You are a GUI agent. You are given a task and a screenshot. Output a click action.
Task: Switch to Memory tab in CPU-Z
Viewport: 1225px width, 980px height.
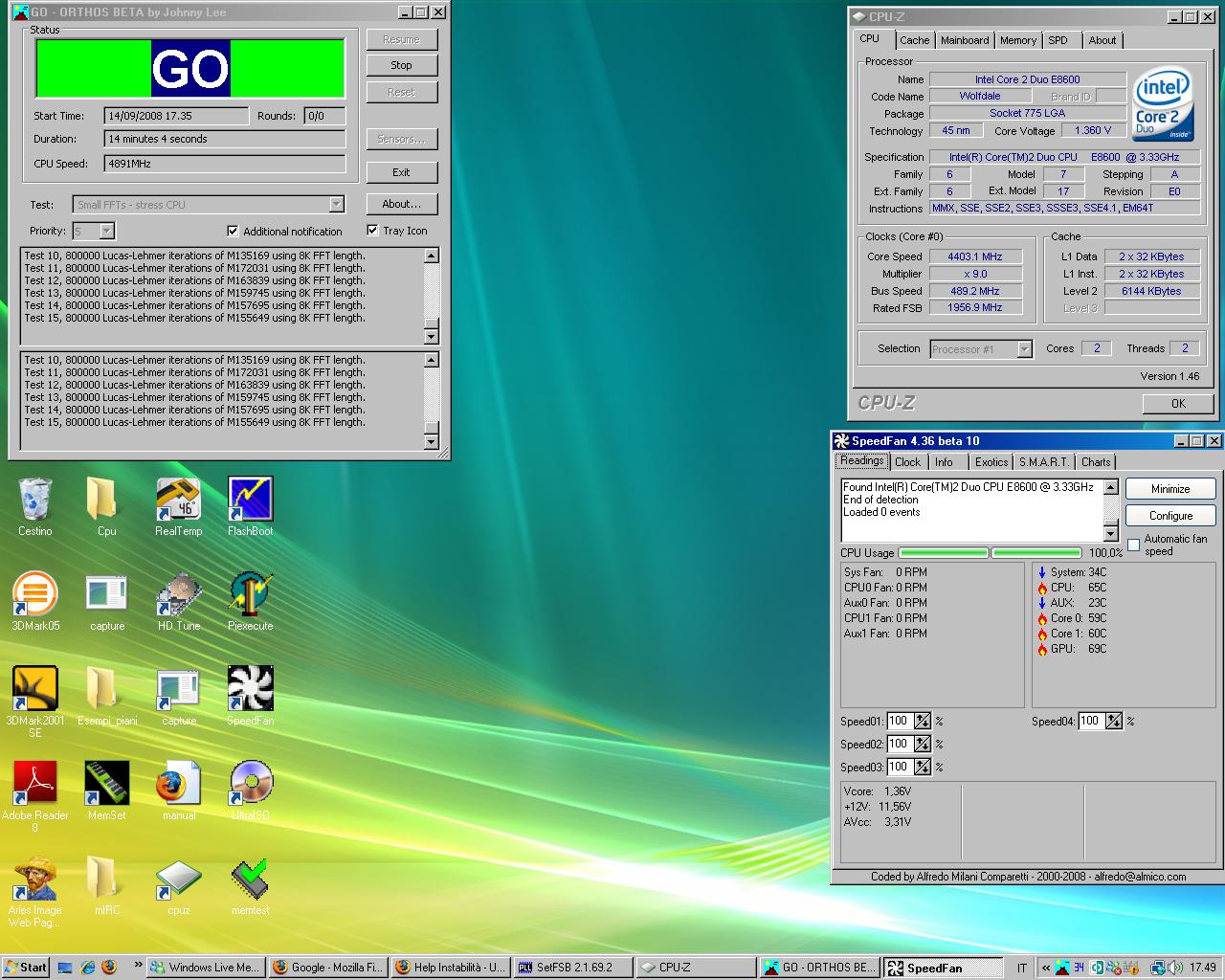coord(1018,40)
